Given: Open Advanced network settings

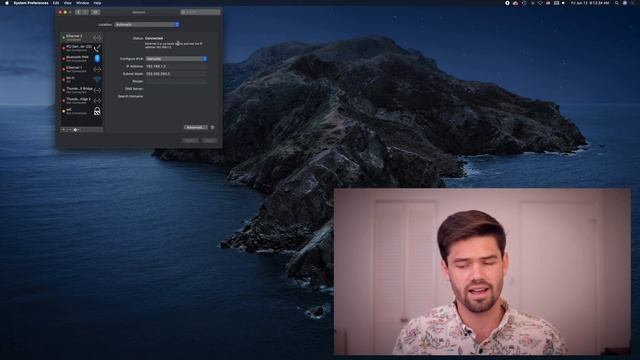Looking at the screenshot, I should tap(195, 127).
